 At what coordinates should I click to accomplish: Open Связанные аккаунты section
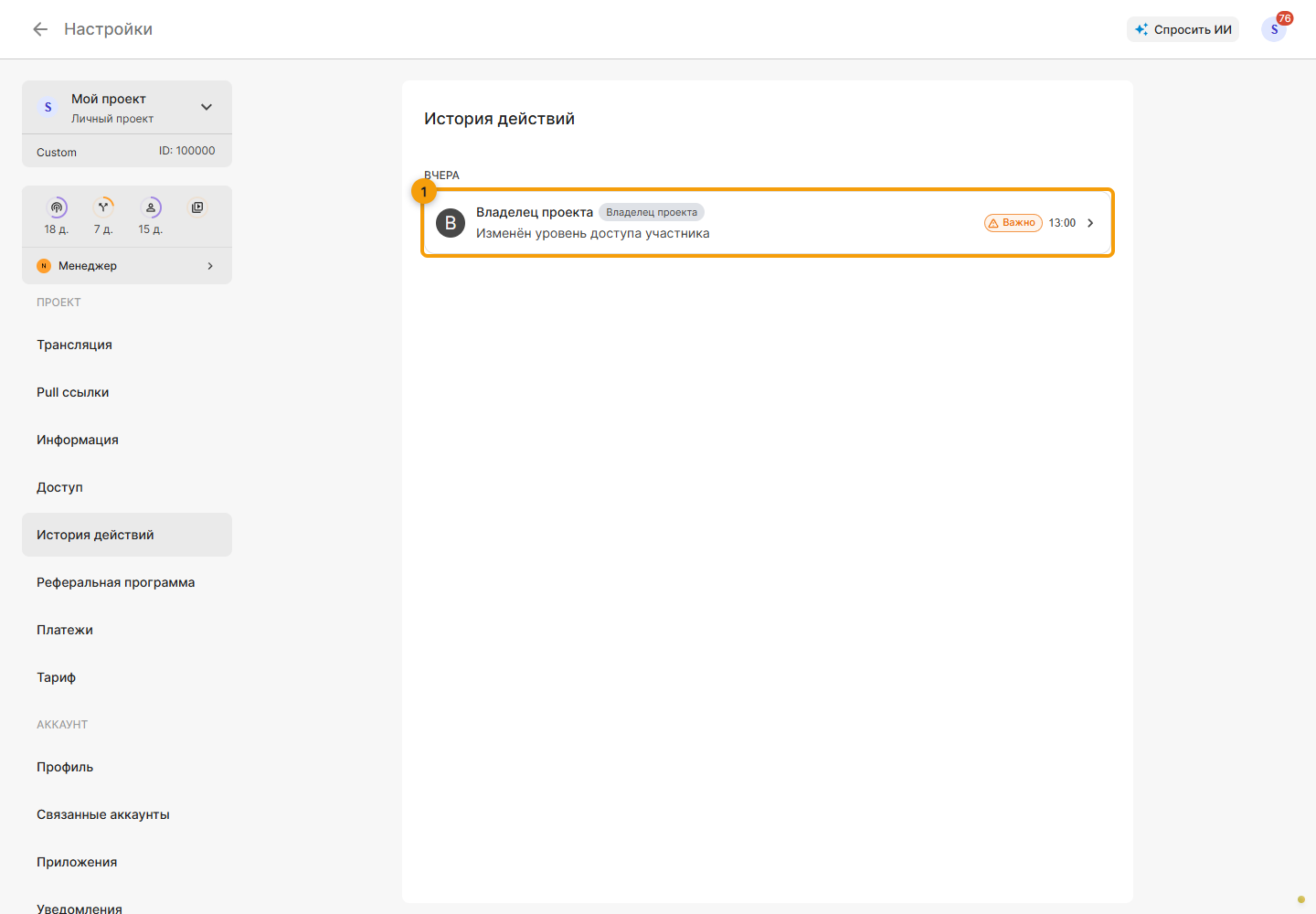127,814
